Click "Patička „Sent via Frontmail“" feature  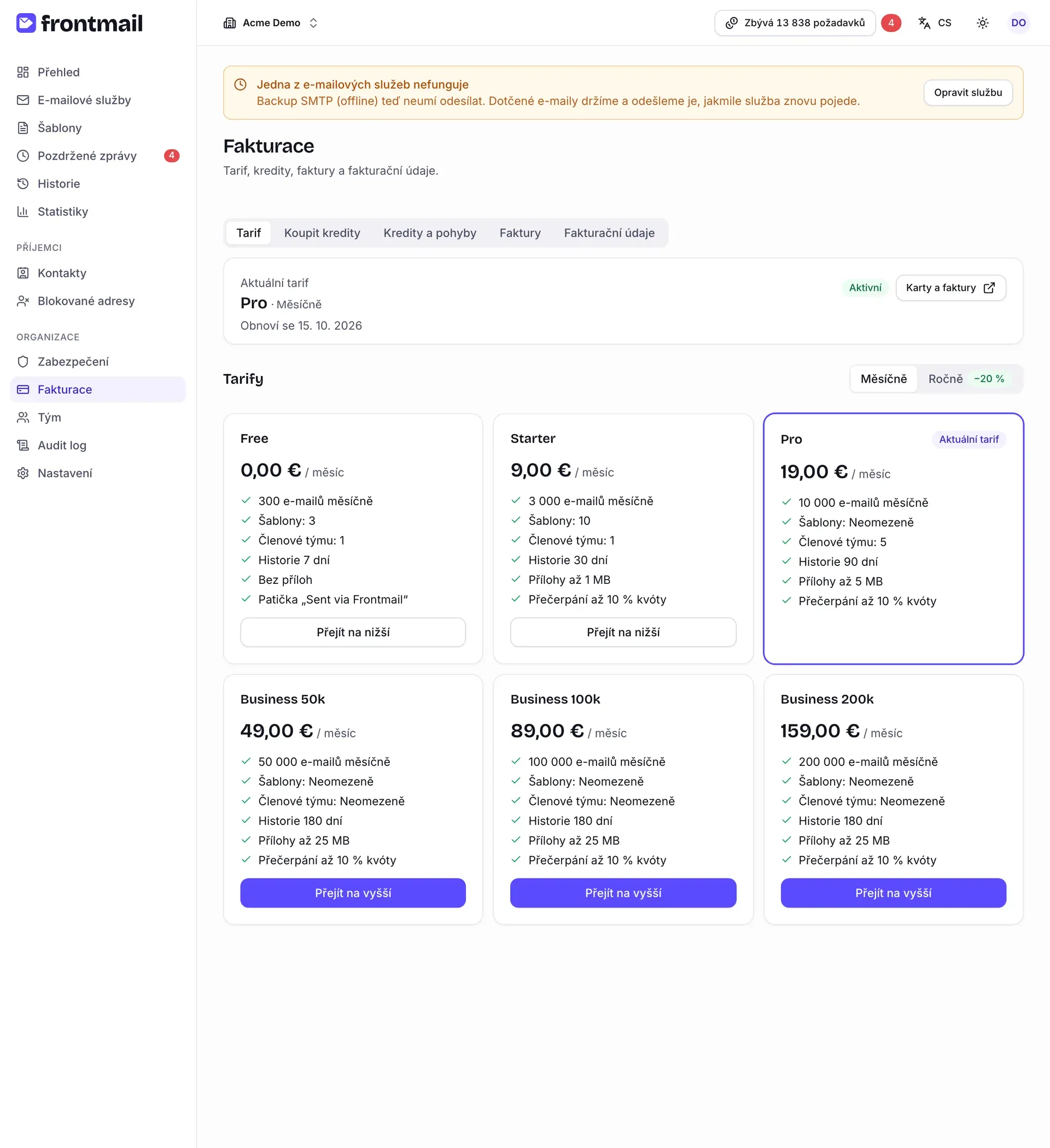tap(332, 600)
